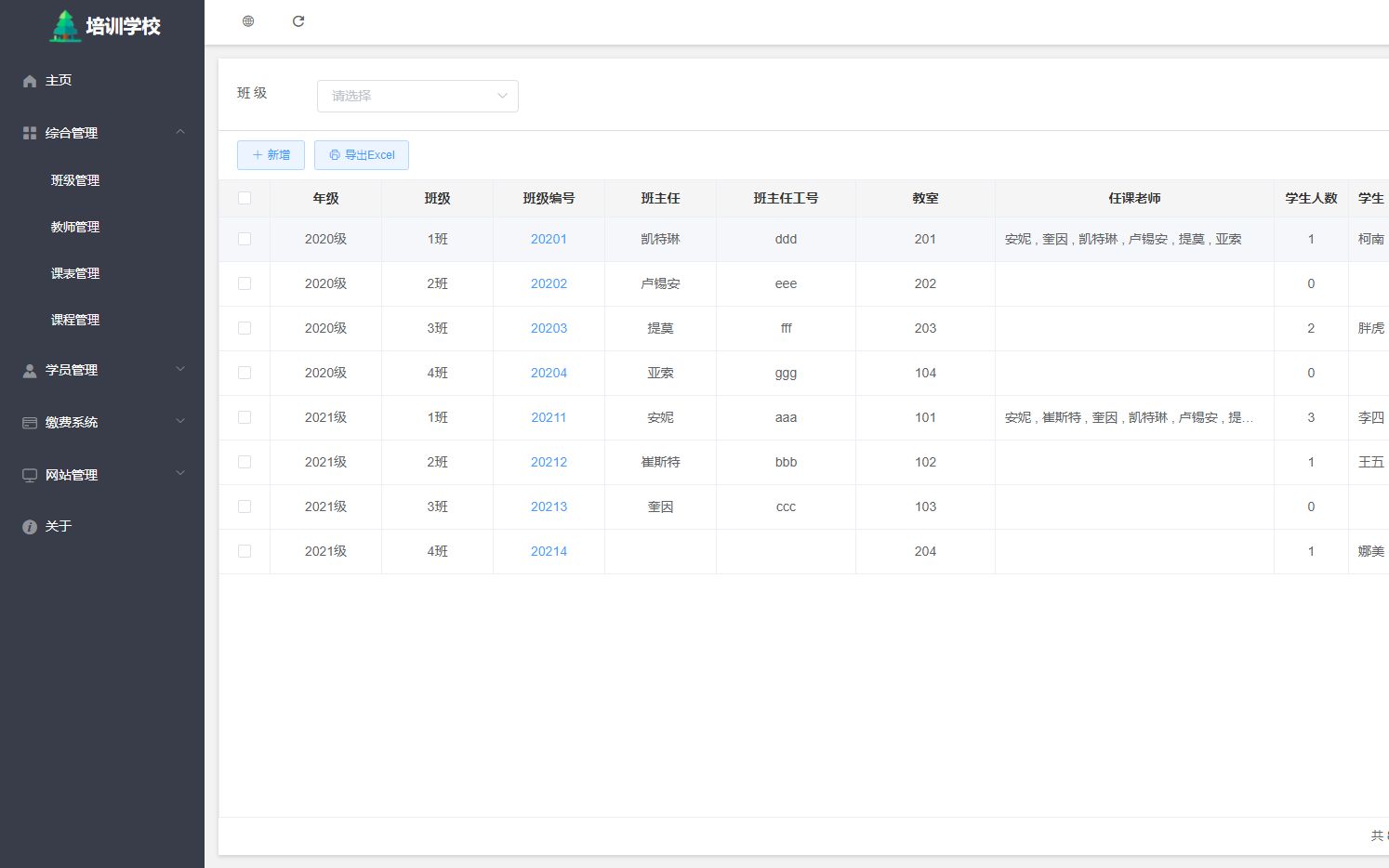Expand the 缴费系统 menu chevron
Image resolution: width=1389 pixels, height=868 pixels.
click(180, 421)
